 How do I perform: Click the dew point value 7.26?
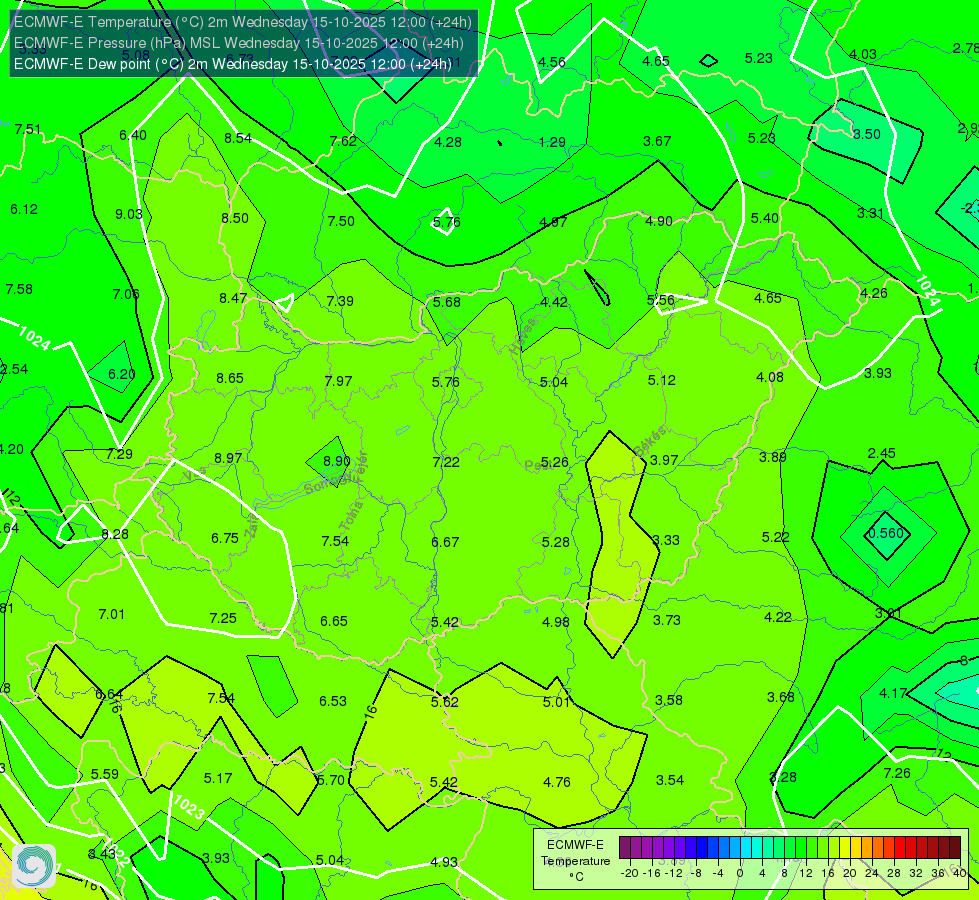(897, 773)
